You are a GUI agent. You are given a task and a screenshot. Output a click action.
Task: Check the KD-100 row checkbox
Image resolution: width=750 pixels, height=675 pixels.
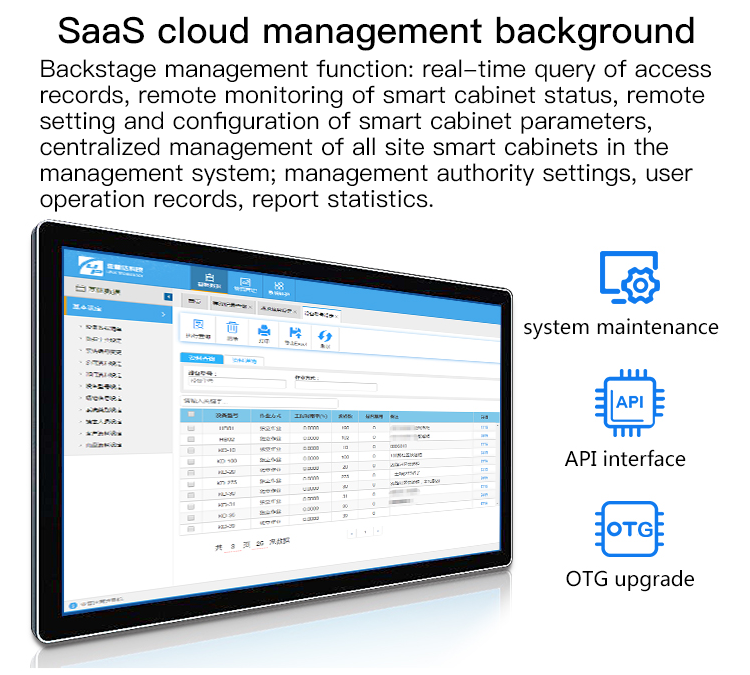pyautogui.click(x=191, y=462)
